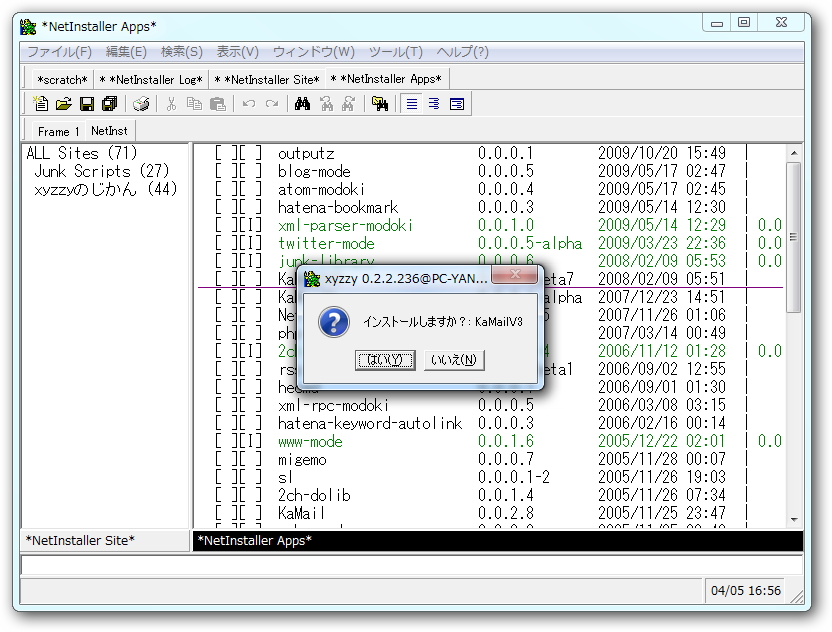Image resolution: width=832 pixels, height=632 pixels.
Task: Select the wrap-at-column mode icon
Action: (x=434, y=103)
